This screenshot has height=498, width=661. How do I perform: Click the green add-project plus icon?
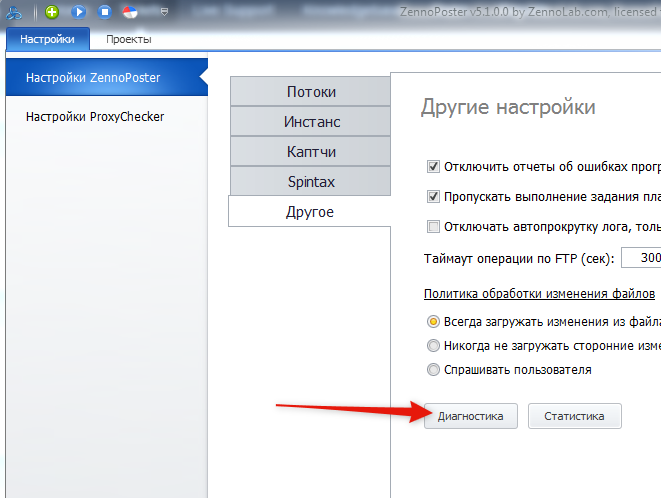tap(52, 12)
